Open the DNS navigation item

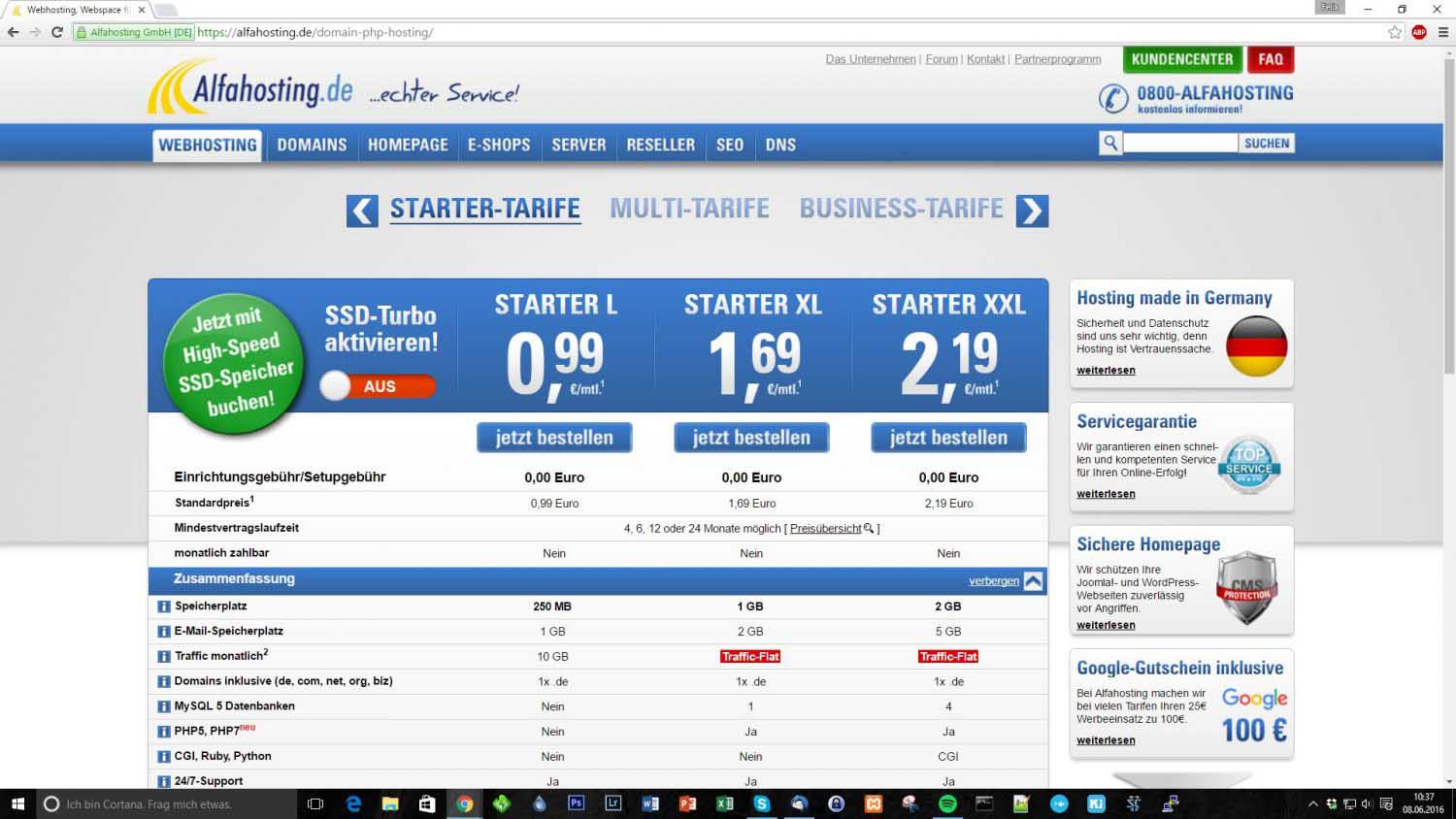(780, 145)
